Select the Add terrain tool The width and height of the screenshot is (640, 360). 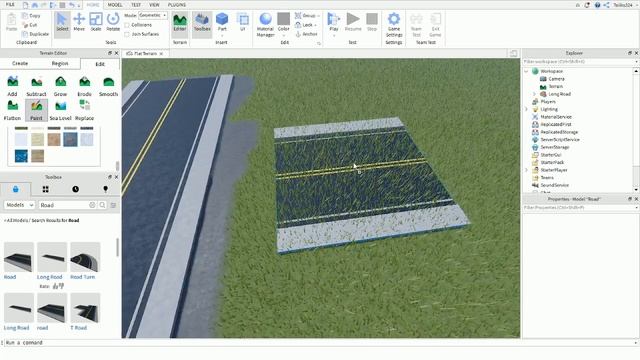point(12,86)
